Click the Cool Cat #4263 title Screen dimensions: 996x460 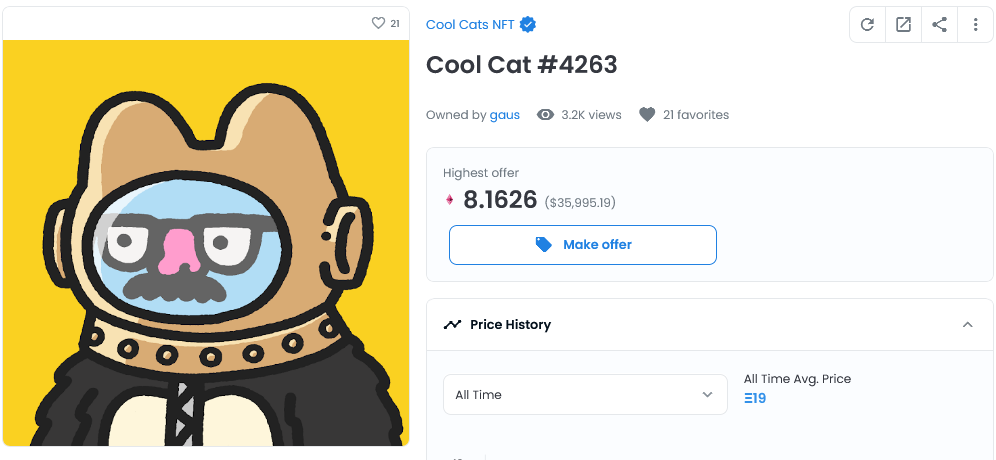pyautogui.click(x=521, y=65)
